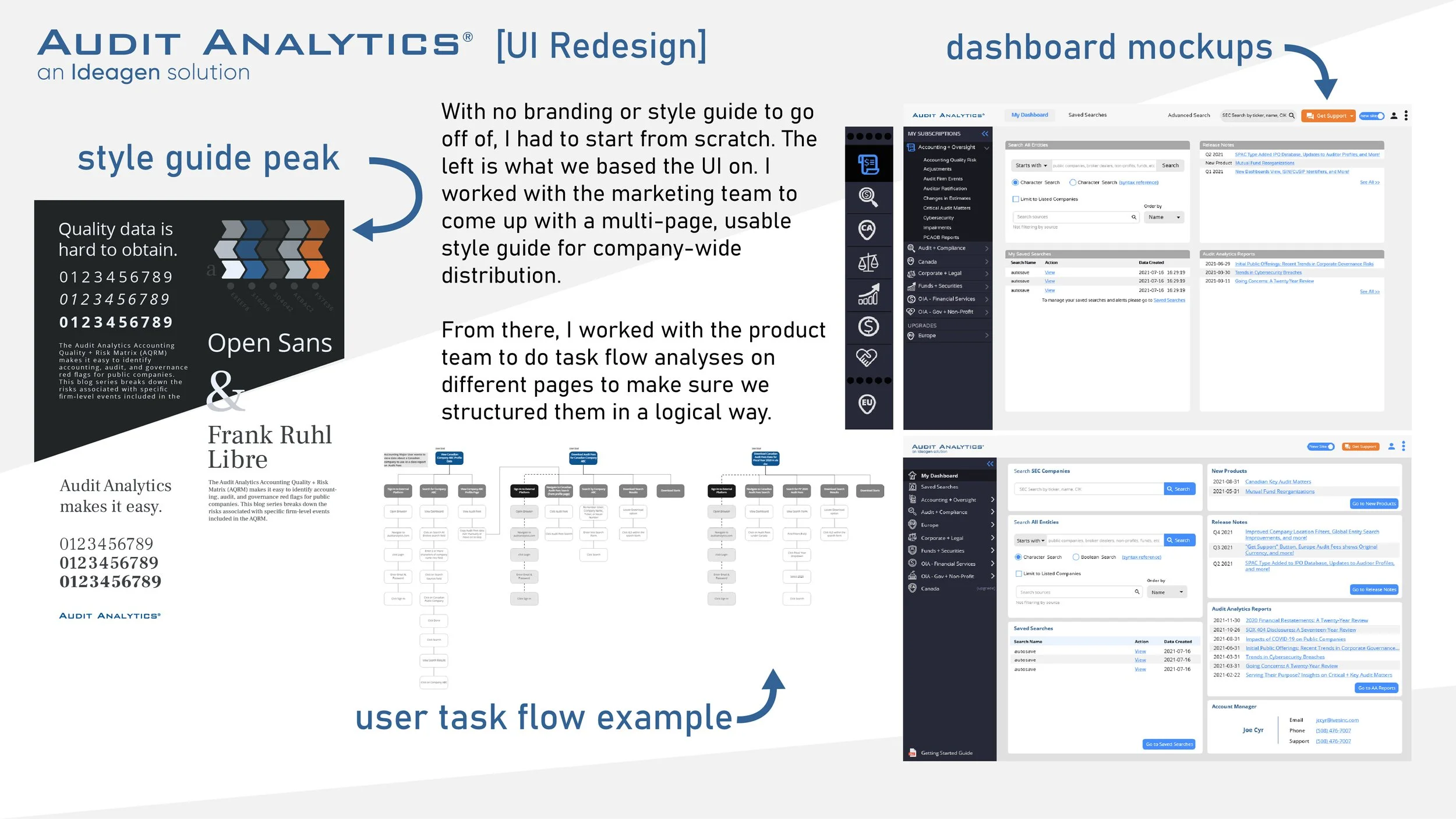Select Character Search radio in lower mockup
The image size is (1456, 819).
pyautogui.click(x=1019, y=557)
